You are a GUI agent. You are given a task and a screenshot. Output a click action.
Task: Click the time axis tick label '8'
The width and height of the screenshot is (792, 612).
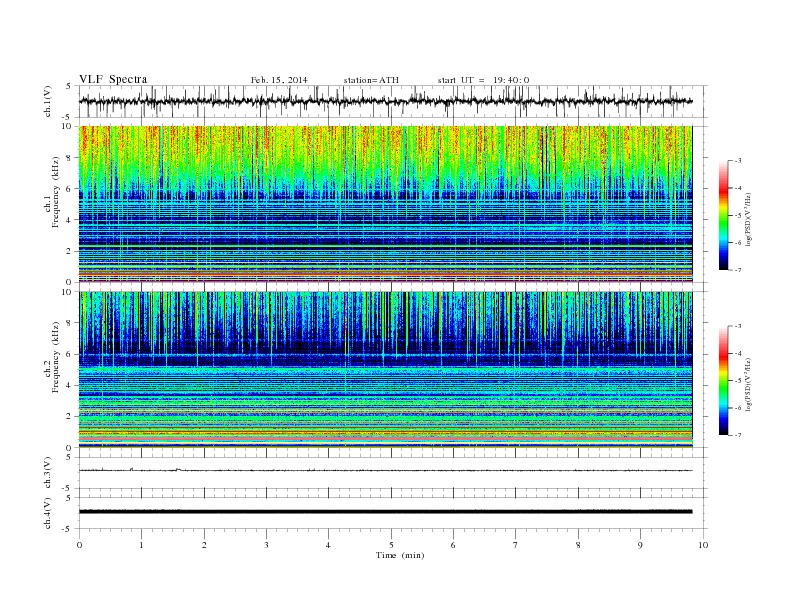578,545
